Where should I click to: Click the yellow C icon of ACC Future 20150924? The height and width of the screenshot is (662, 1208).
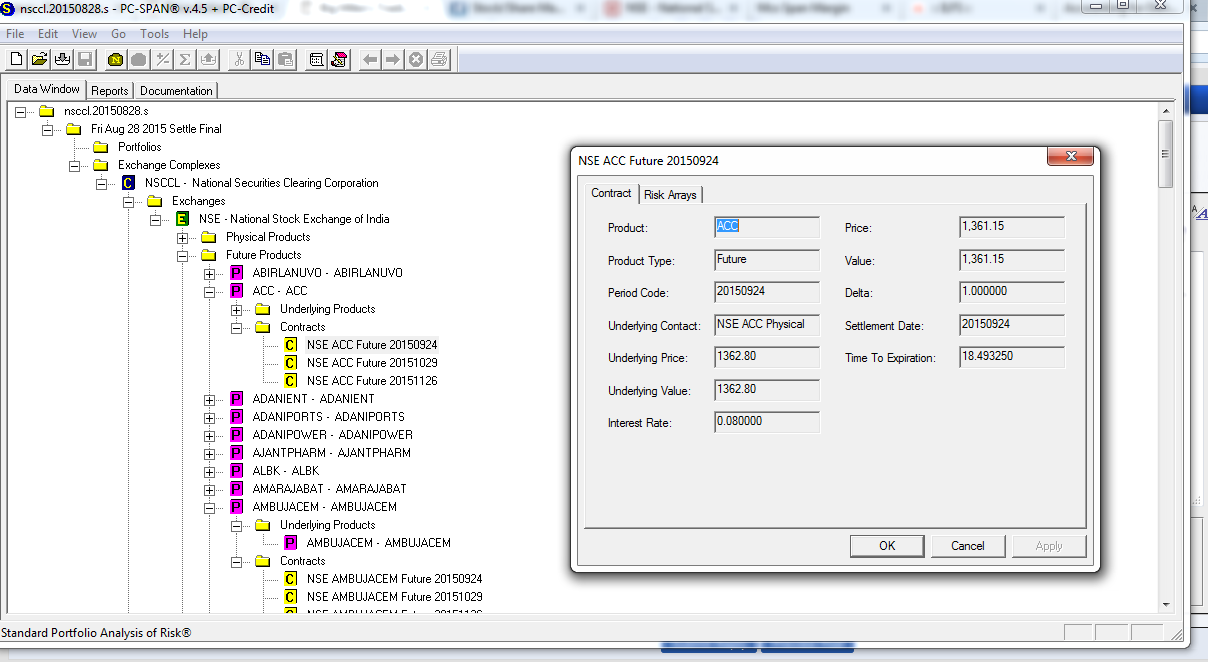click(x=290, y=345)
